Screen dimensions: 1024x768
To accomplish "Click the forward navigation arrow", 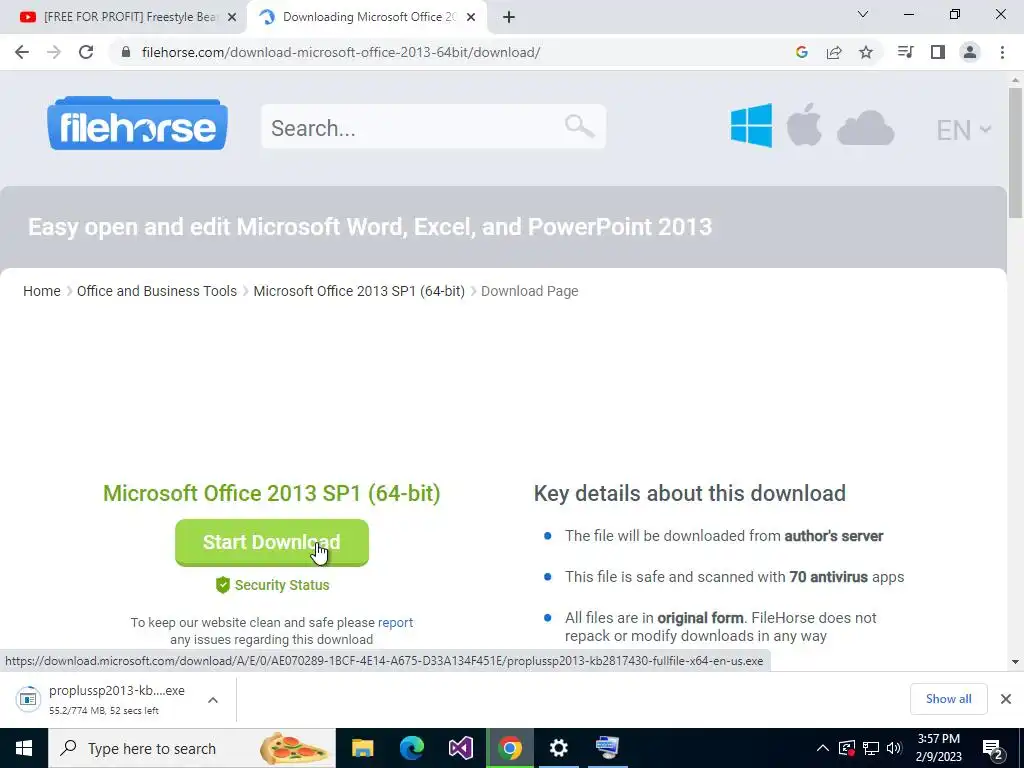I will tap(54, 52).
